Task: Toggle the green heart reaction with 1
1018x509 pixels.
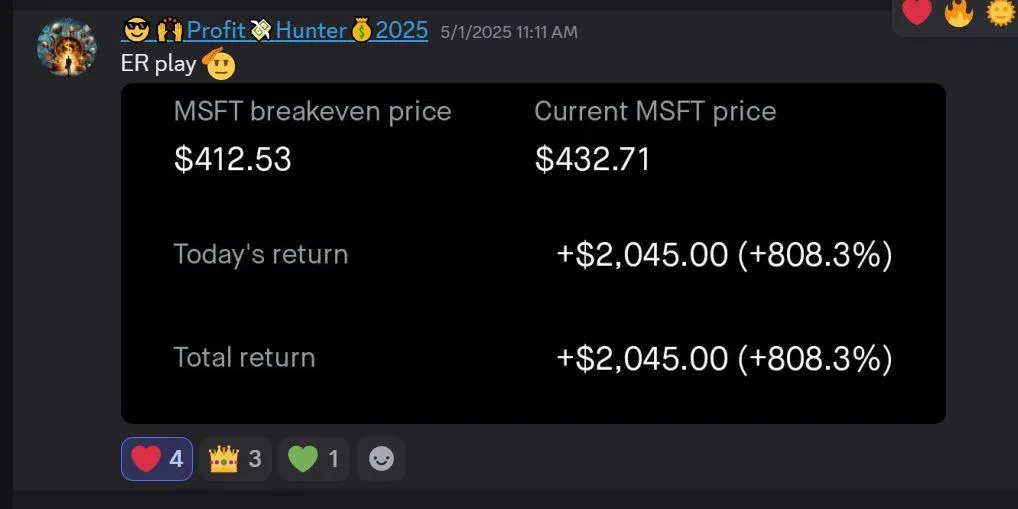Action: 313,459
